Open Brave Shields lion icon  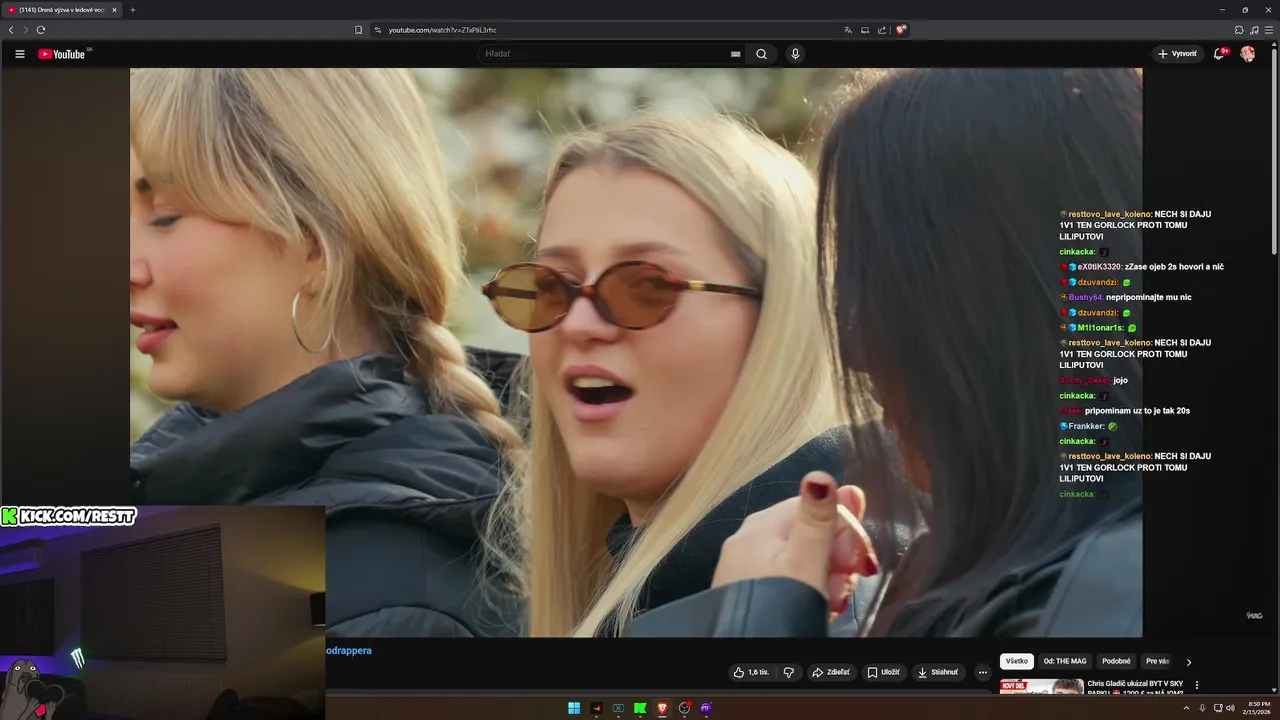(x=901, y=30)
